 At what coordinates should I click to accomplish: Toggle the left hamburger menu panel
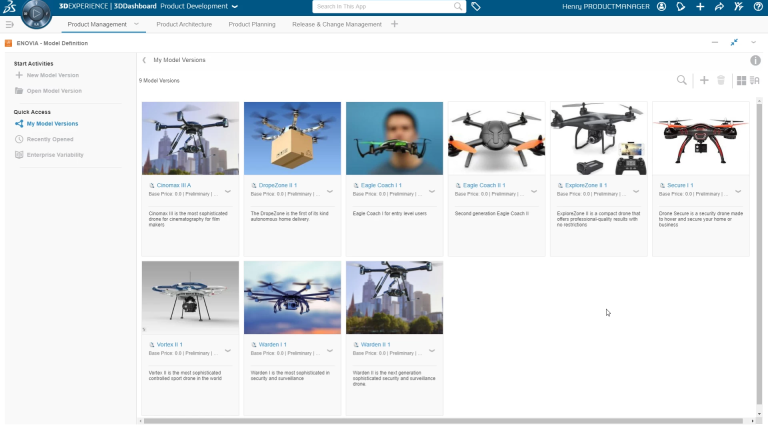tap(9, 24)
